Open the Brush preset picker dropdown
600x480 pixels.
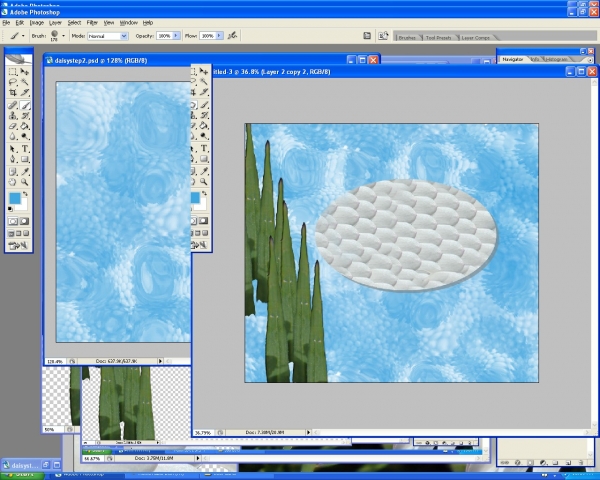click(63, 36)
